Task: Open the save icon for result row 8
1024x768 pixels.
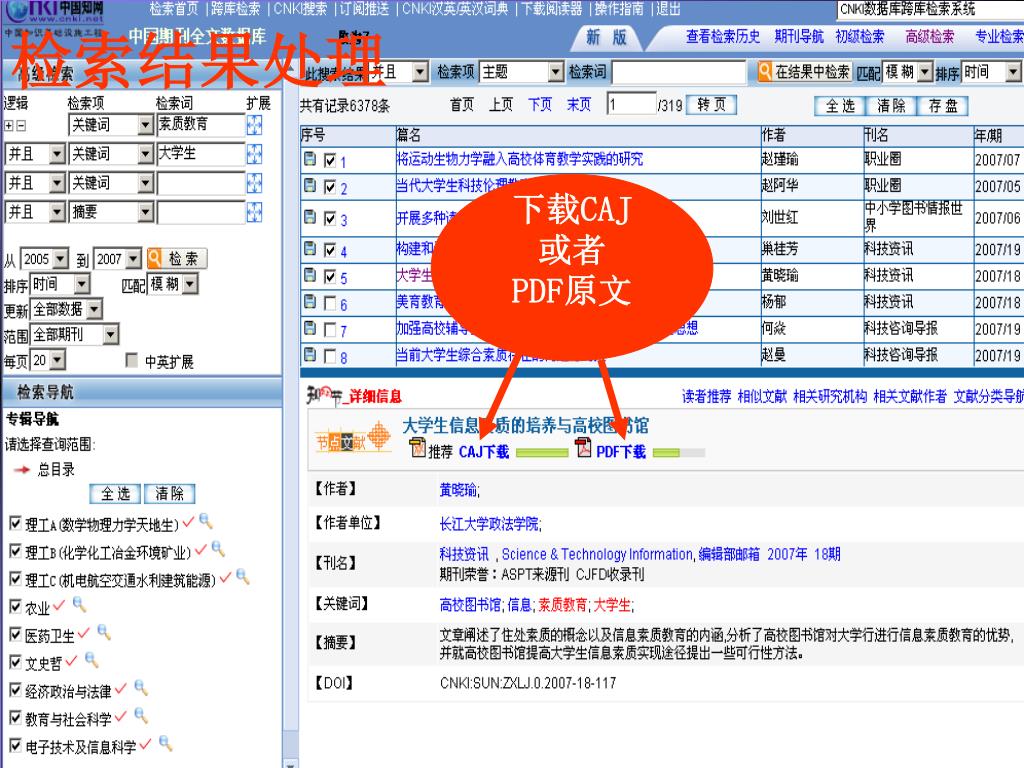Action: coord(310,355)
